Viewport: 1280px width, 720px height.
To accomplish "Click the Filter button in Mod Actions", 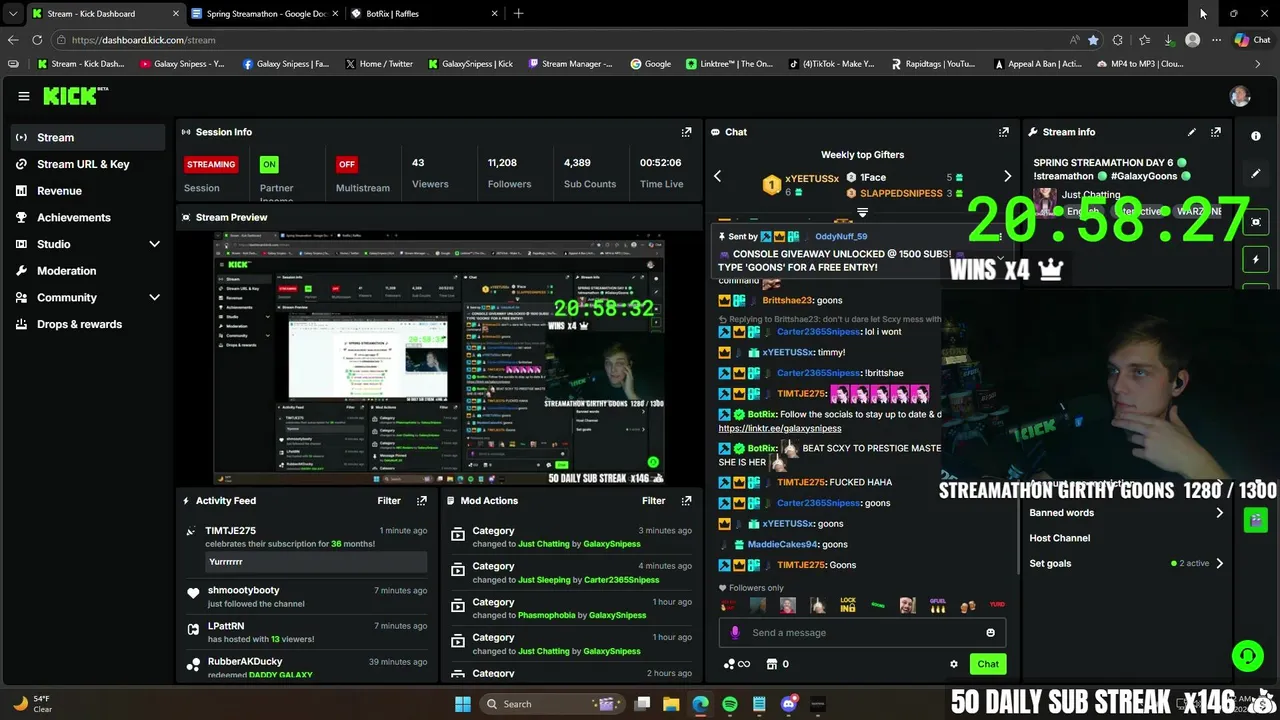I will [654, 501].
